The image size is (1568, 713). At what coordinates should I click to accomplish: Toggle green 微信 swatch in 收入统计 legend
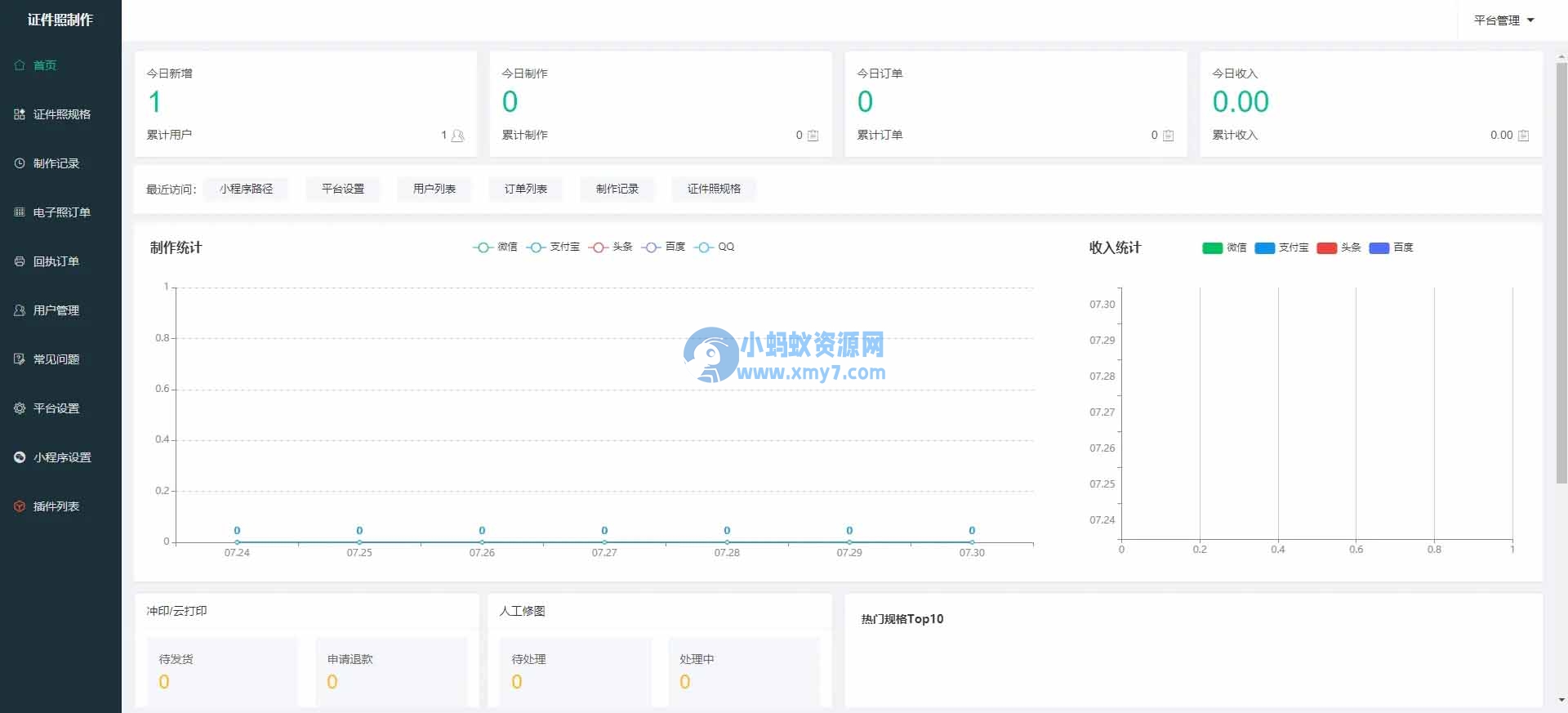(x=1212, y=247)
